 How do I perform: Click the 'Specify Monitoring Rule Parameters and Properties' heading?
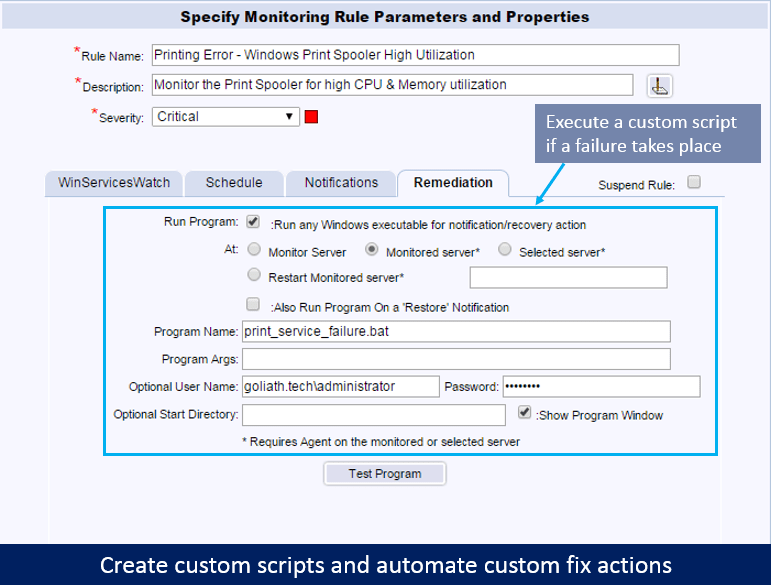click(x=385, y=17)
